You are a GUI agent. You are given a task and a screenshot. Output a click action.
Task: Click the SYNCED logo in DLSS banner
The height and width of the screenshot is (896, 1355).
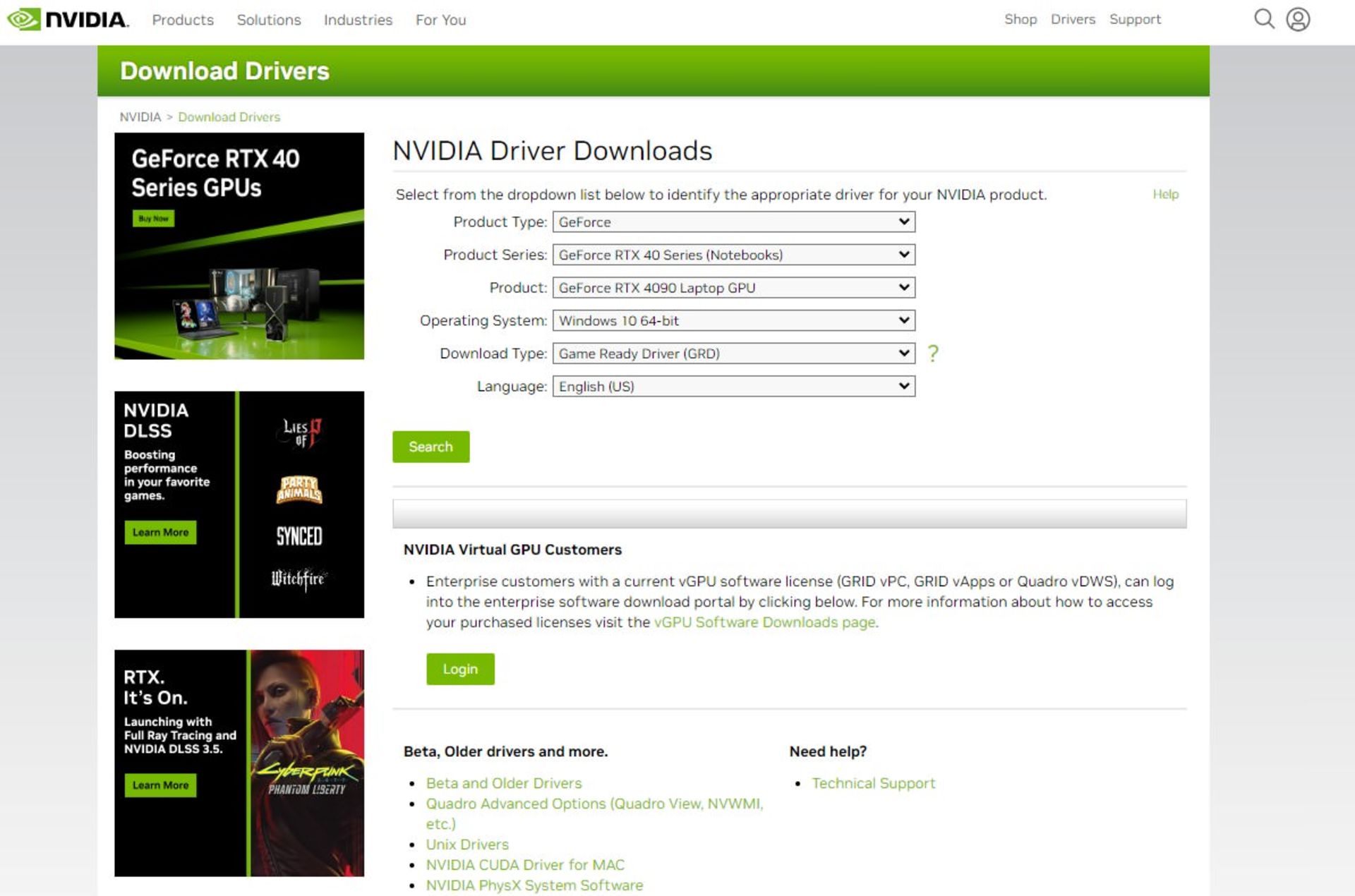coord(299,536)
